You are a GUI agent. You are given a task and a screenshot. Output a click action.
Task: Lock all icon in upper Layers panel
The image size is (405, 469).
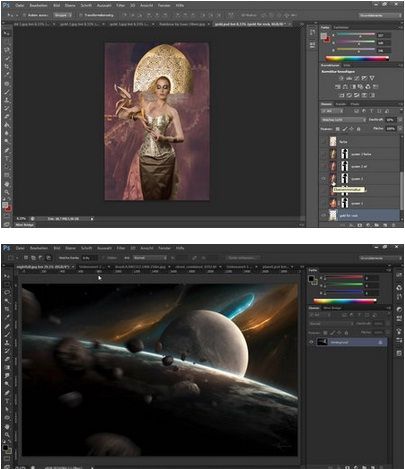pos(358,129)
